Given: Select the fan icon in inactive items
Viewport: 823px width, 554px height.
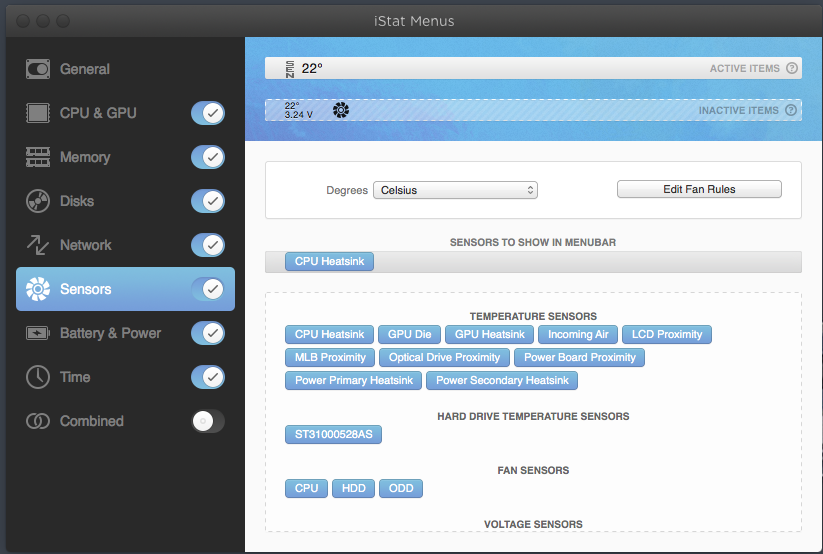Looking at the screenshot, I should pyautogui.click(x=341, y=110).
